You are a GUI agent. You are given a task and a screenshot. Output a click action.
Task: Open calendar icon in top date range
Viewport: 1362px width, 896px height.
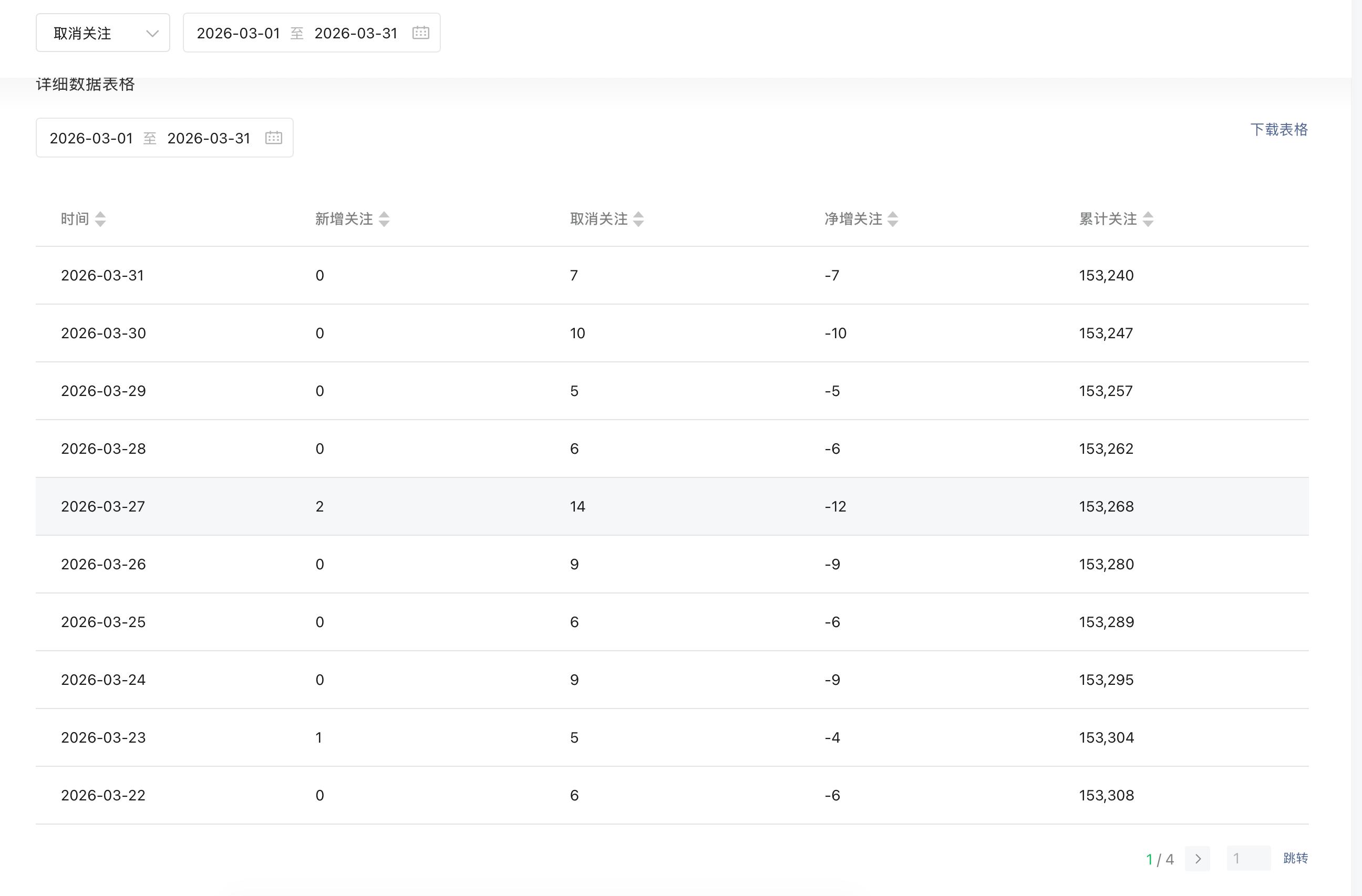420,33
